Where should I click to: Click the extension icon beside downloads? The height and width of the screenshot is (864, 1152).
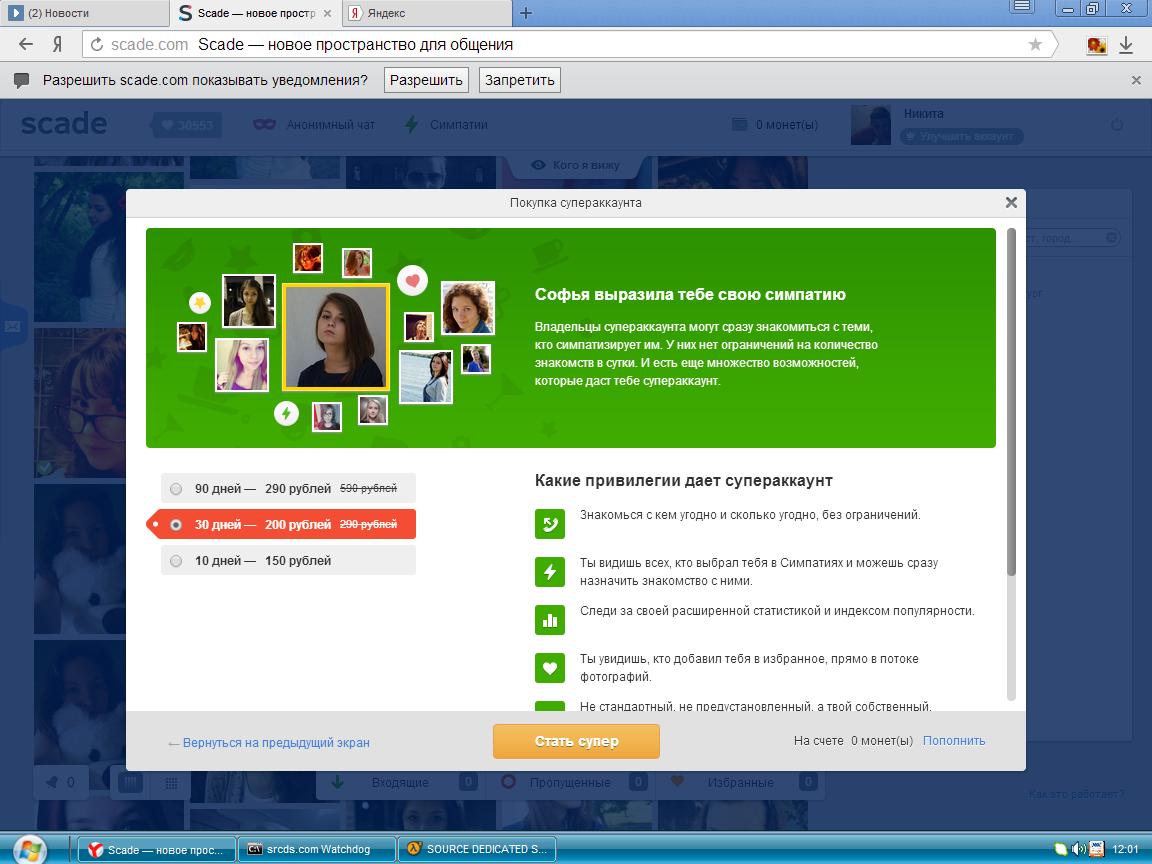pyautogui.click(x=1096, y=45)
